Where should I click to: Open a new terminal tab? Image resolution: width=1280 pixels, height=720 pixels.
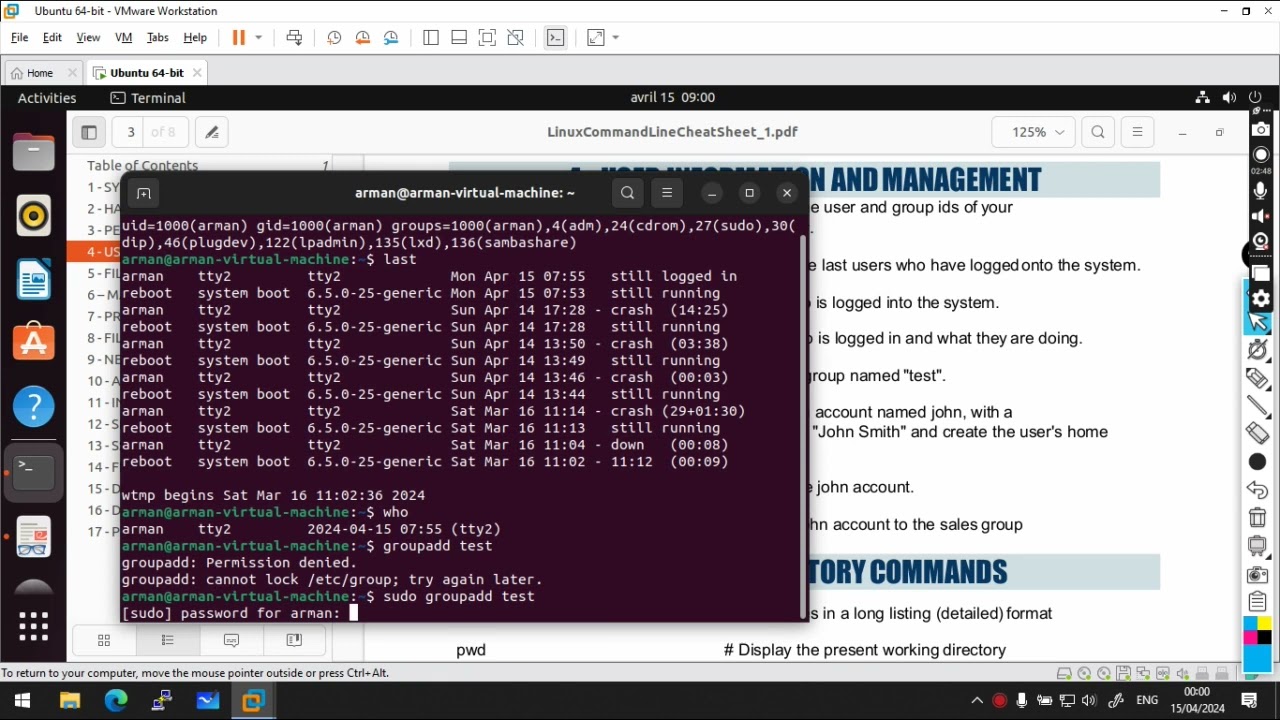tap(143, 193)
